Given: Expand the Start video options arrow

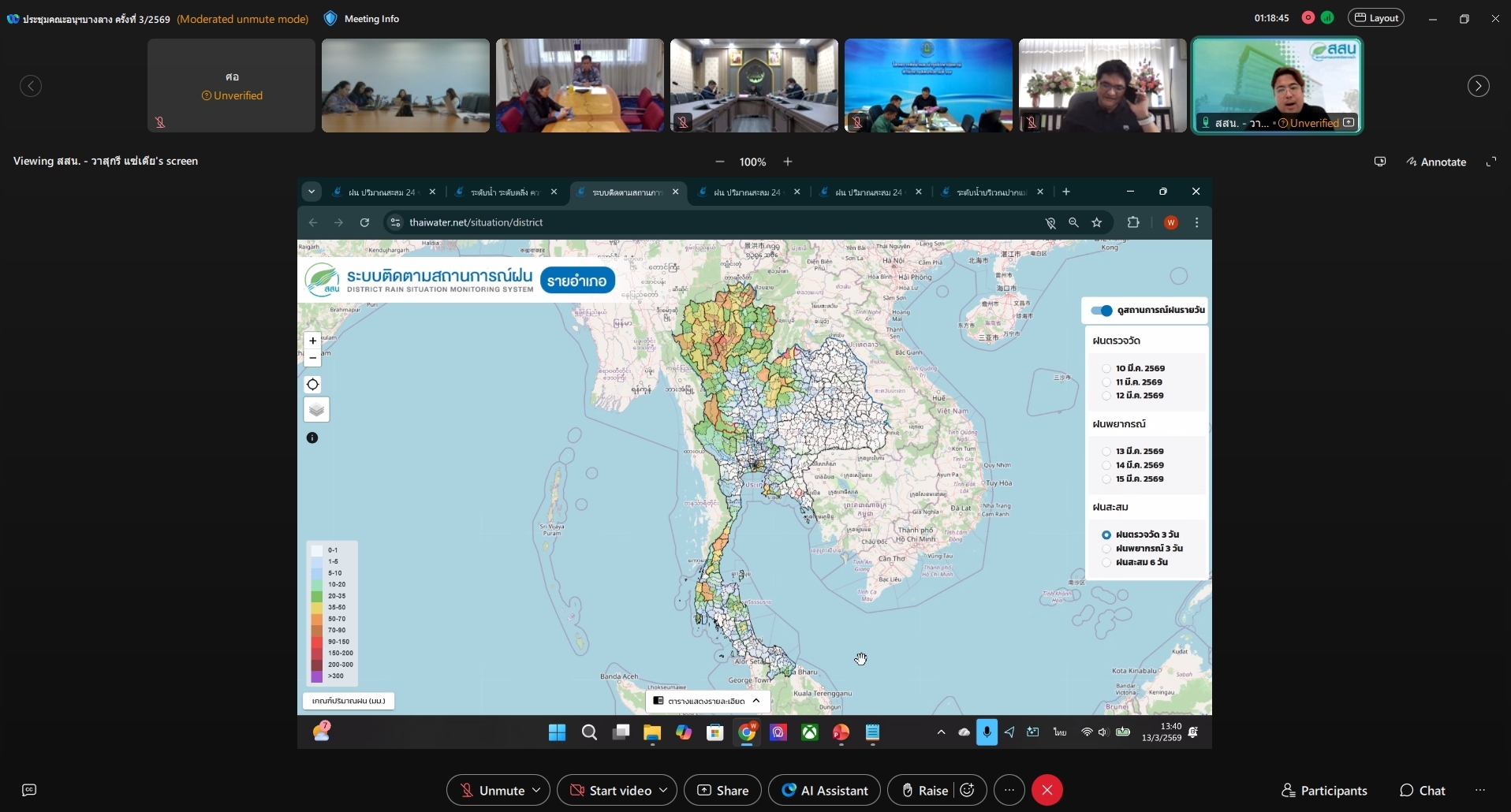Looking at the screenshot, I should [663, 790].
